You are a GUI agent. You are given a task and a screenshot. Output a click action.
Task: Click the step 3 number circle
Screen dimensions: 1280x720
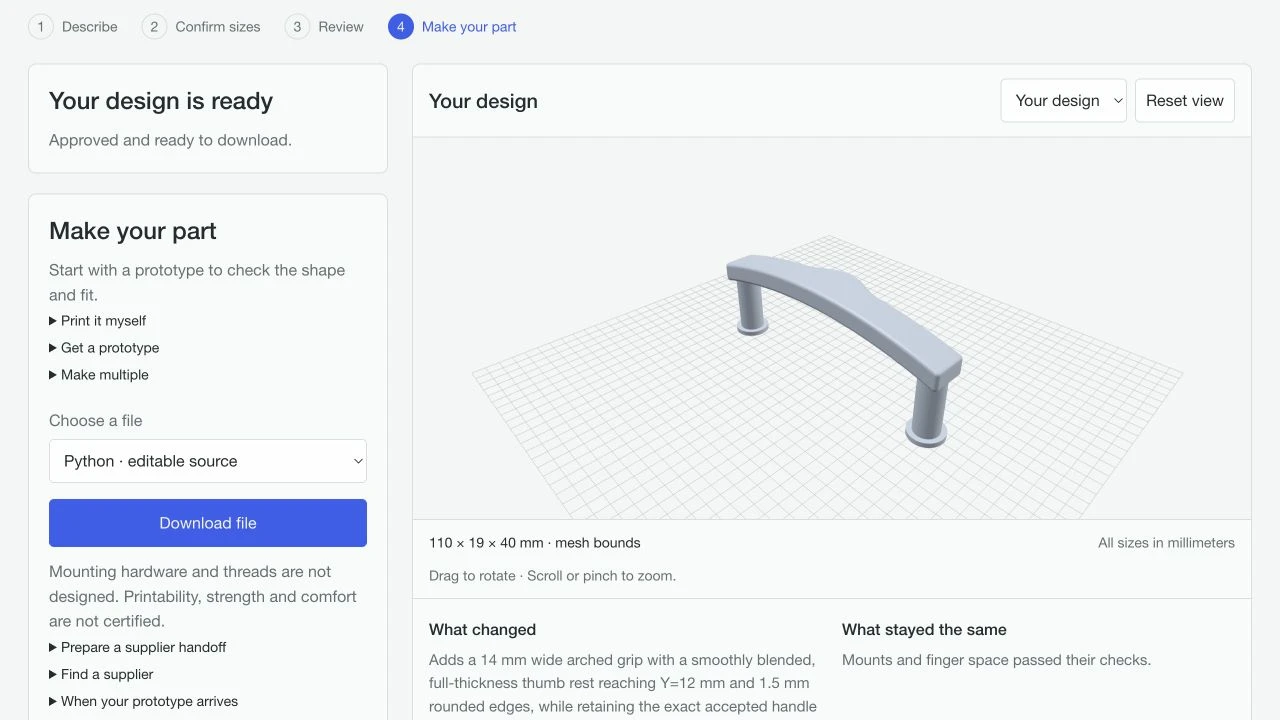(297, 27)
